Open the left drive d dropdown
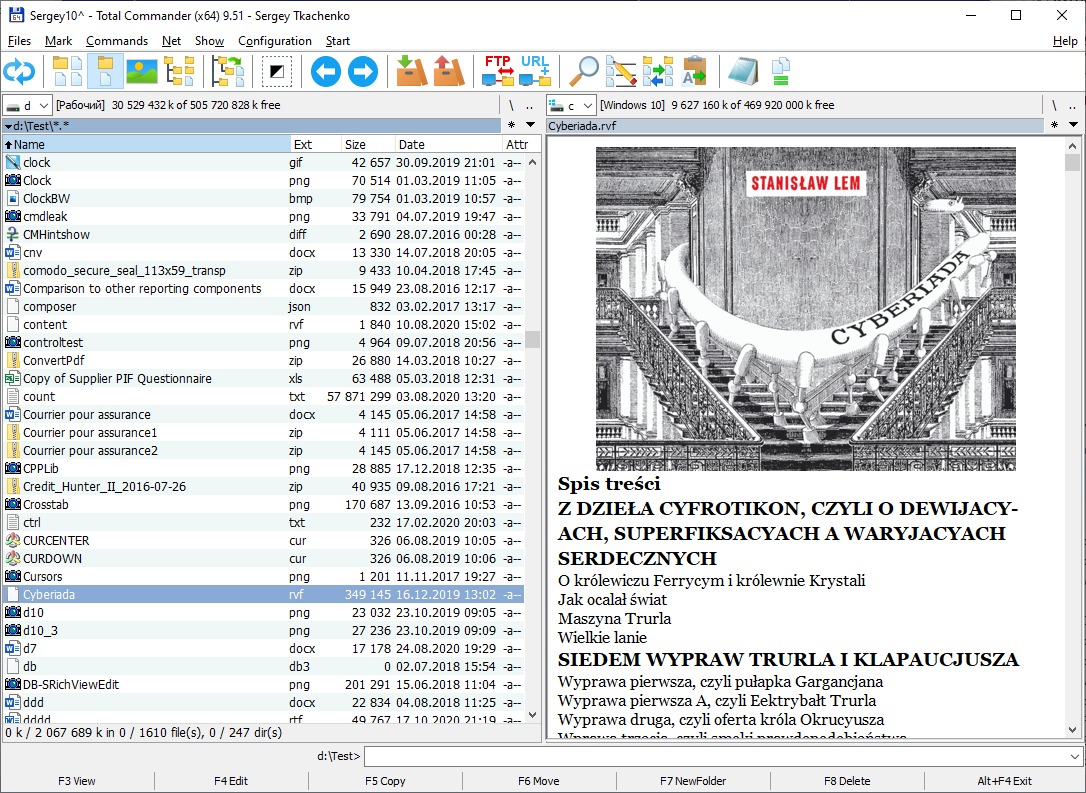The height and width of the screenshot is (793, 1086). click(x=27, y=105)
